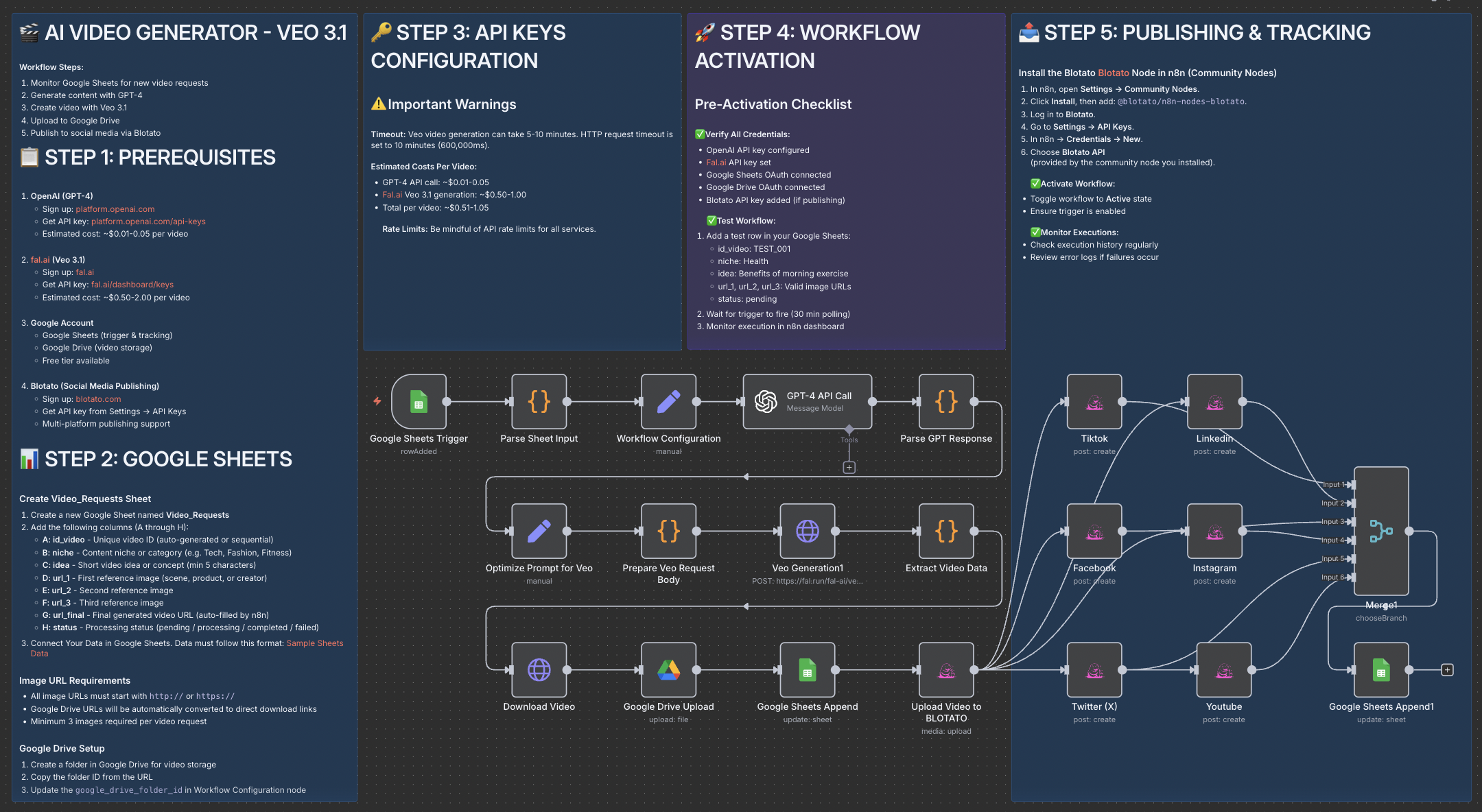Viewport: 1482px width, 812px height.
Task: Open the Upload Video to BLOTATO node
Action: pos(946,670)
